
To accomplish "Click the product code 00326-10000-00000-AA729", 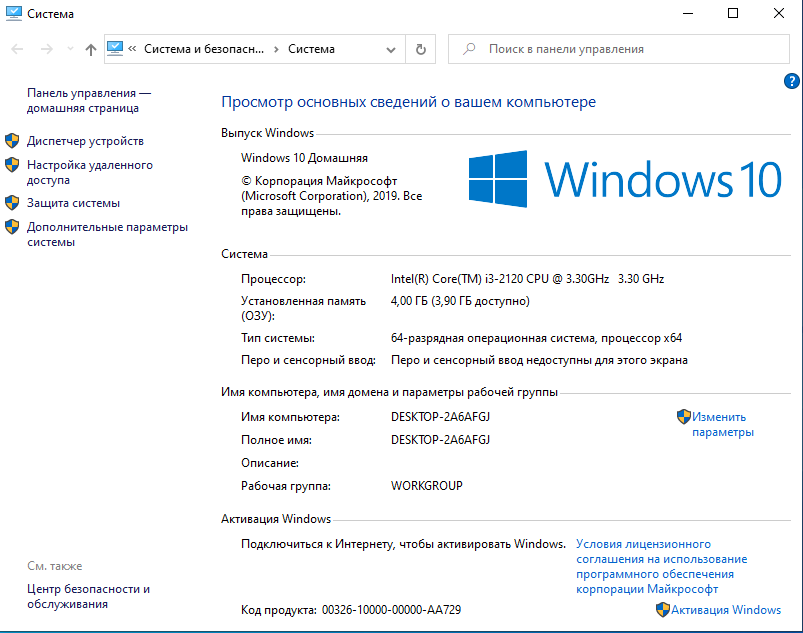I will [x=391, y=610].
